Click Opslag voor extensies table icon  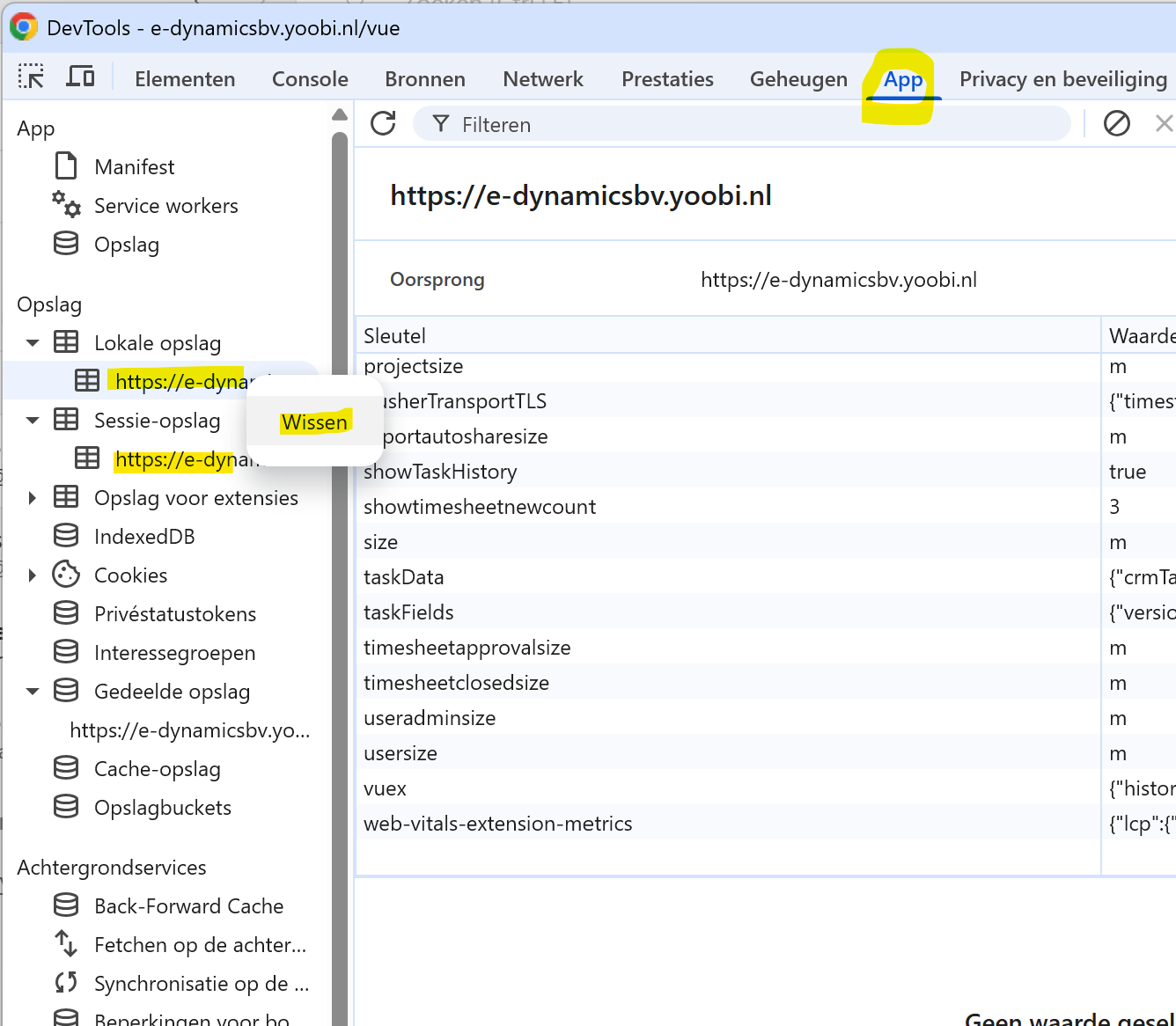click(x=66, y=497)
